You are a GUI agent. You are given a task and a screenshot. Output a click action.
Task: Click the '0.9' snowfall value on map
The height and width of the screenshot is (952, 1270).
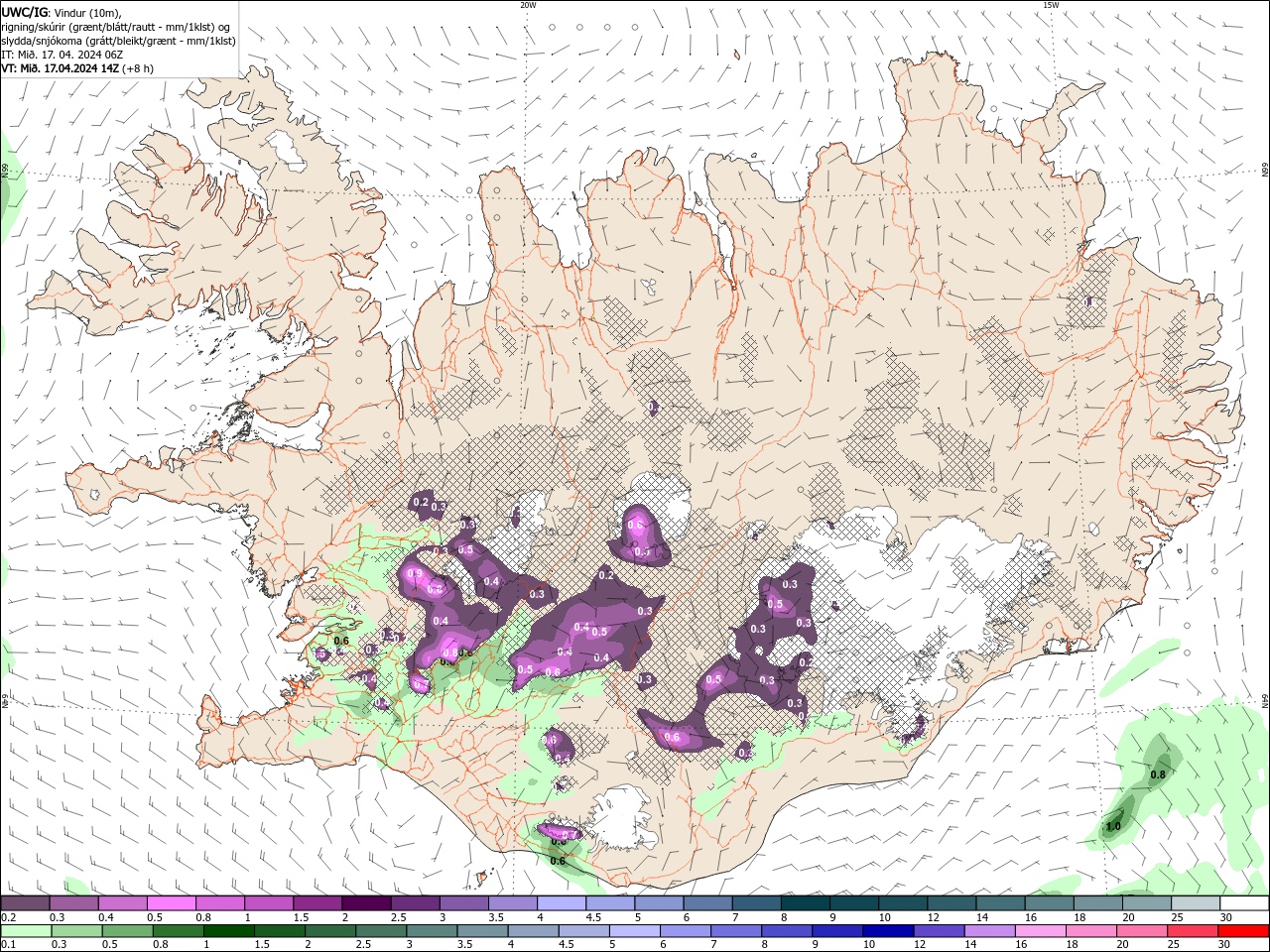click(415, 574)
